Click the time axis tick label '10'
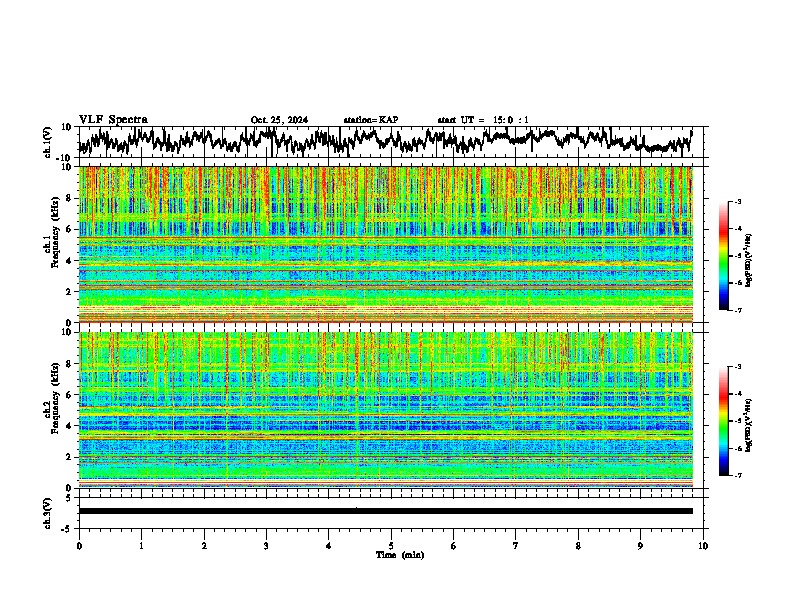This screenshot has width=792, height=612. 703,546
